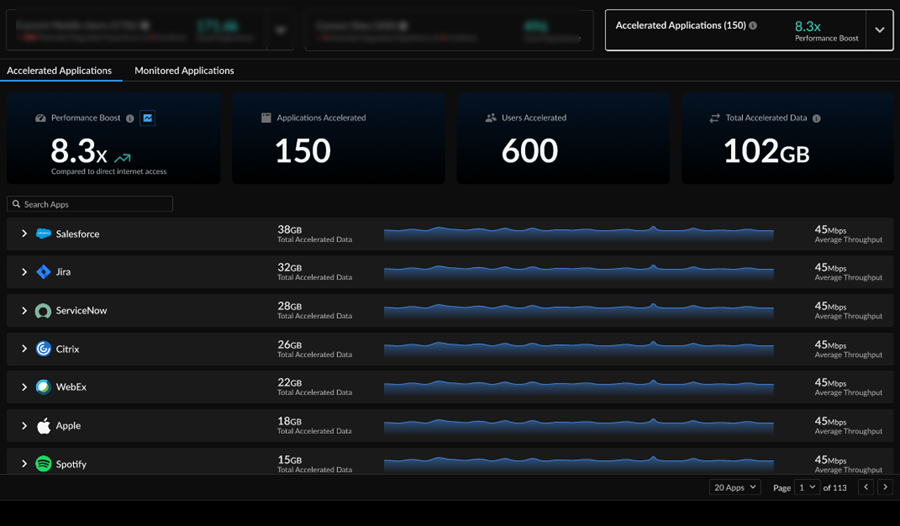Click the Apple logo

click(x=44, y=426)
